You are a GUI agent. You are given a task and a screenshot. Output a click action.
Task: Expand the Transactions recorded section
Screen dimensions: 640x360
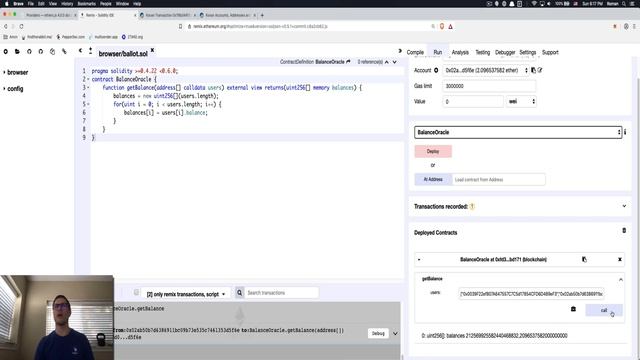(624, 206)
